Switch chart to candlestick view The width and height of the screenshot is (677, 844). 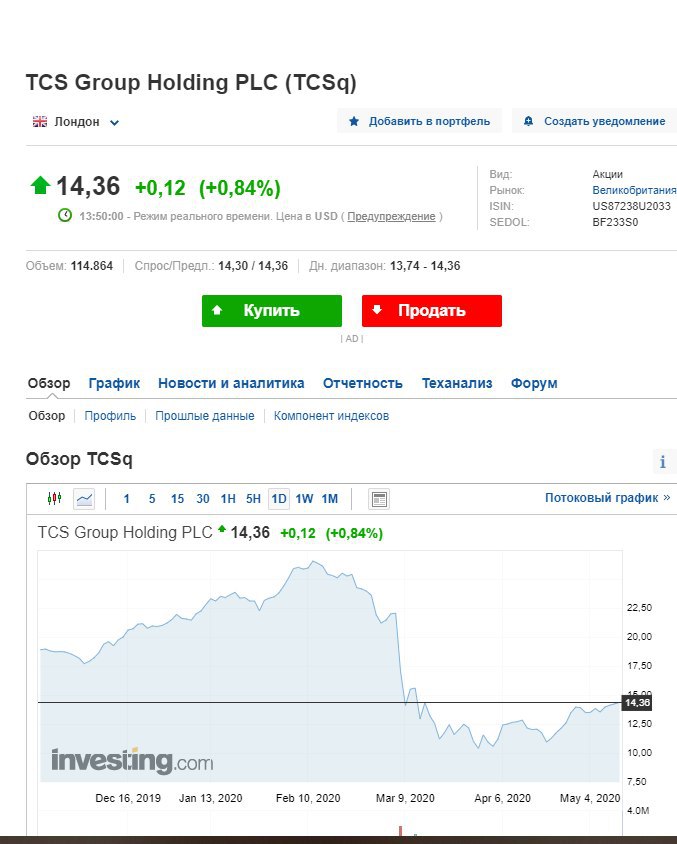click(54, 498)
